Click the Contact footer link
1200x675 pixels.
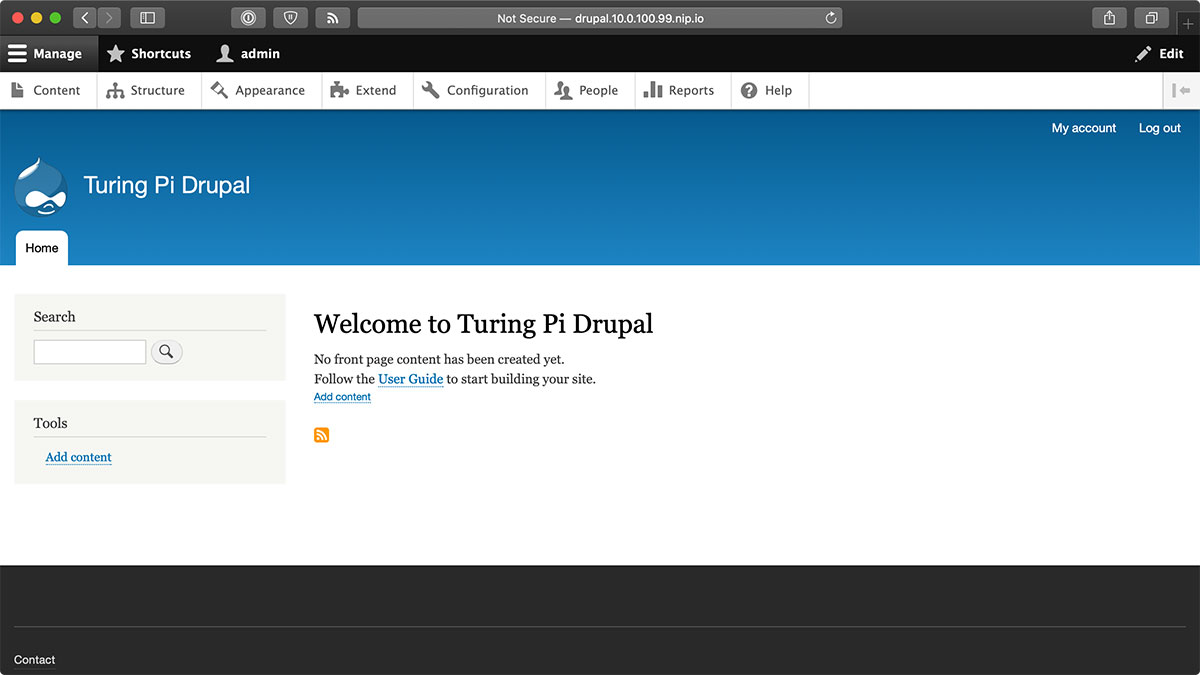click(35, 660)
